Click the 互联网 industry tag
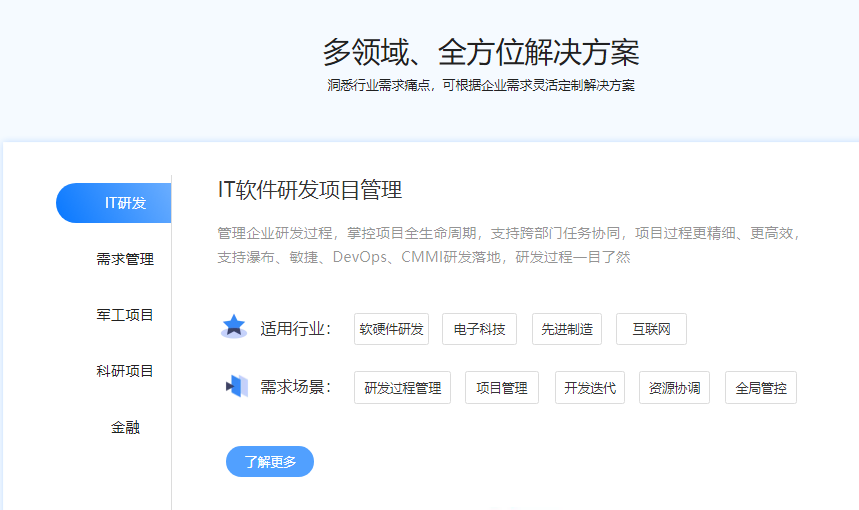 [x=651, y=329]
